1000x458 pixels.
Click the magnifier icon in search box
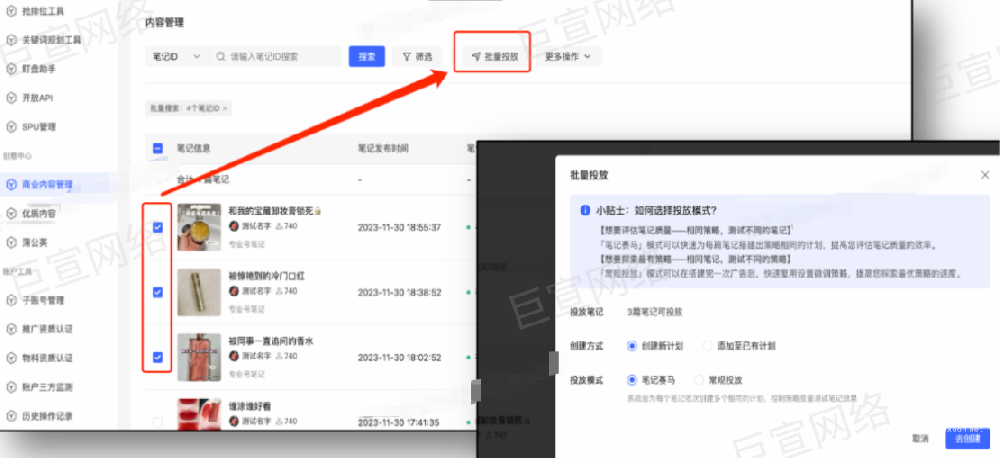click(x=221, y=56)
